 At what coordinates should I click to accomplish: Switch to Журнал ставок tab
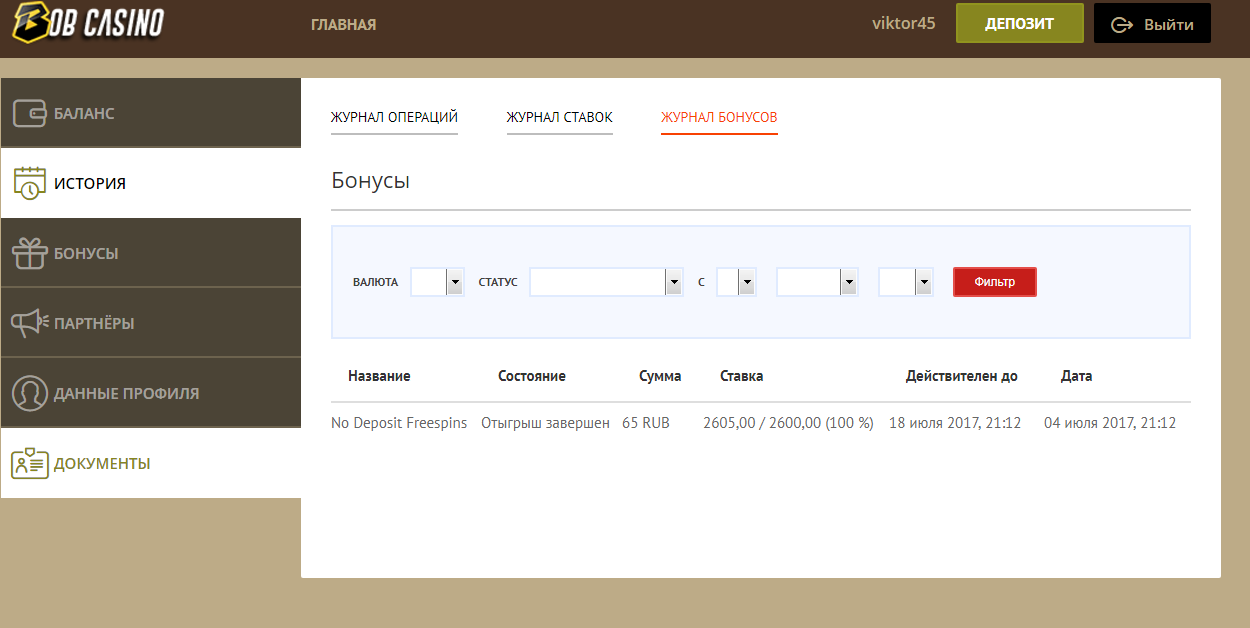tap(559, 118)
